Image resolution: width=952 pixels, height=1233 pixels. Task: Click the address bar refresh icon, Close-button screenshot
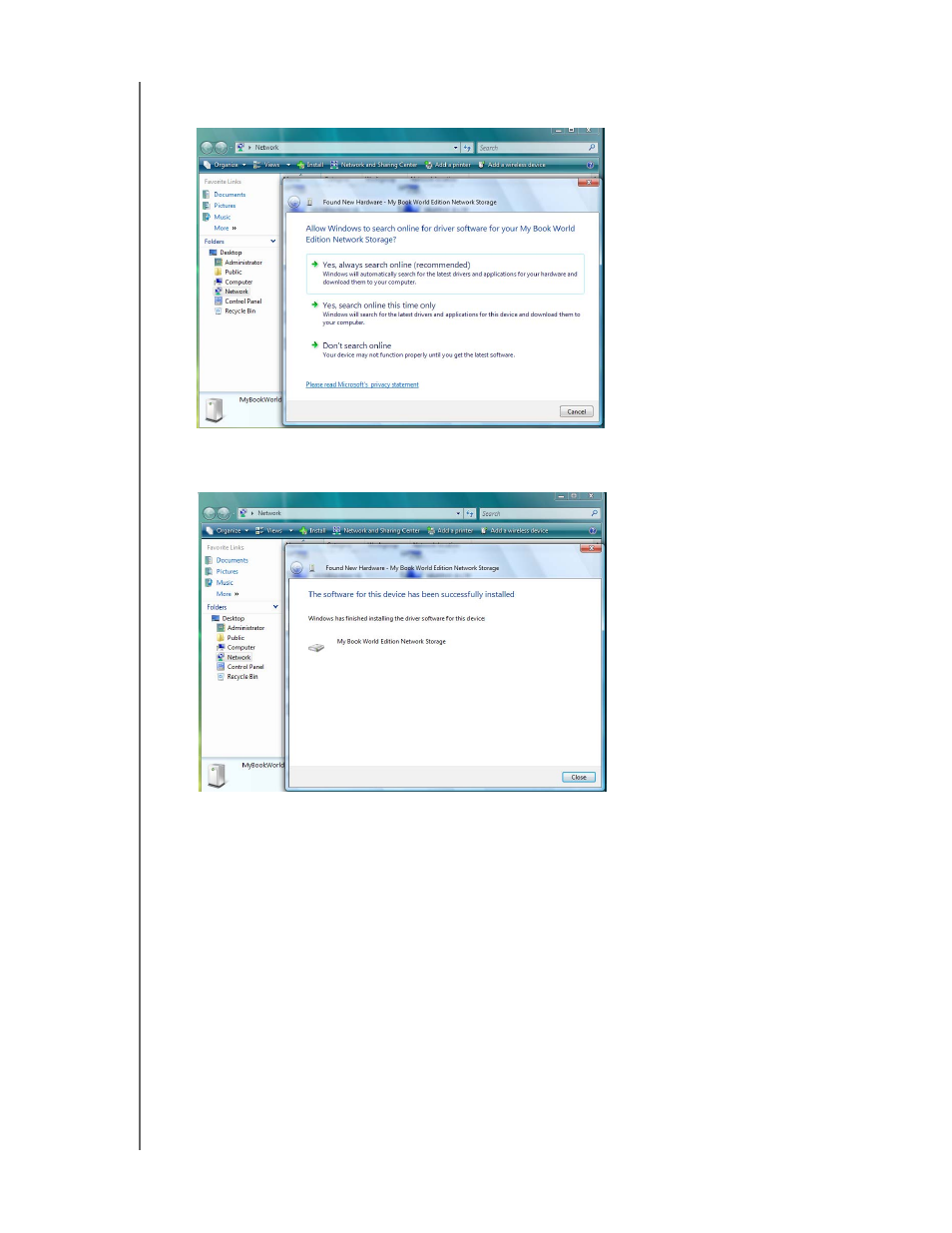(x=469, y=513)
